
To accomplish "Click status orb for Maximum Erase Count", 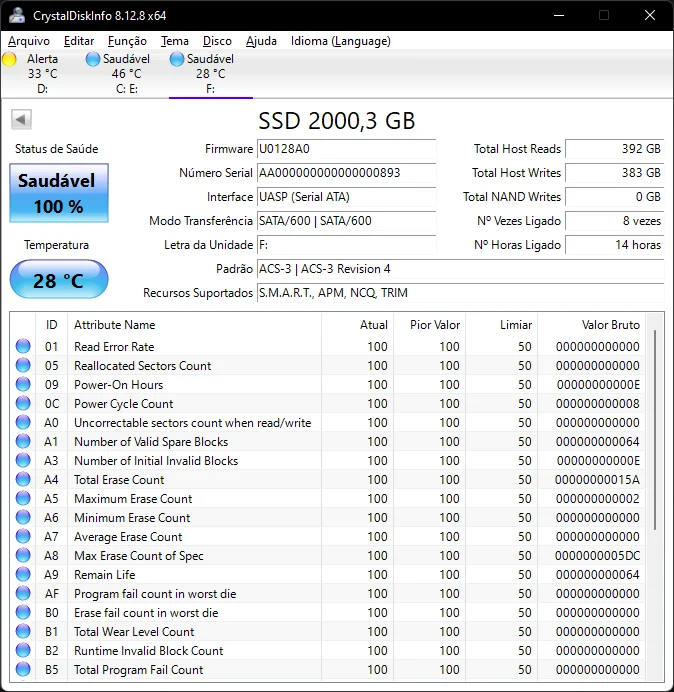I will (23, 498).
